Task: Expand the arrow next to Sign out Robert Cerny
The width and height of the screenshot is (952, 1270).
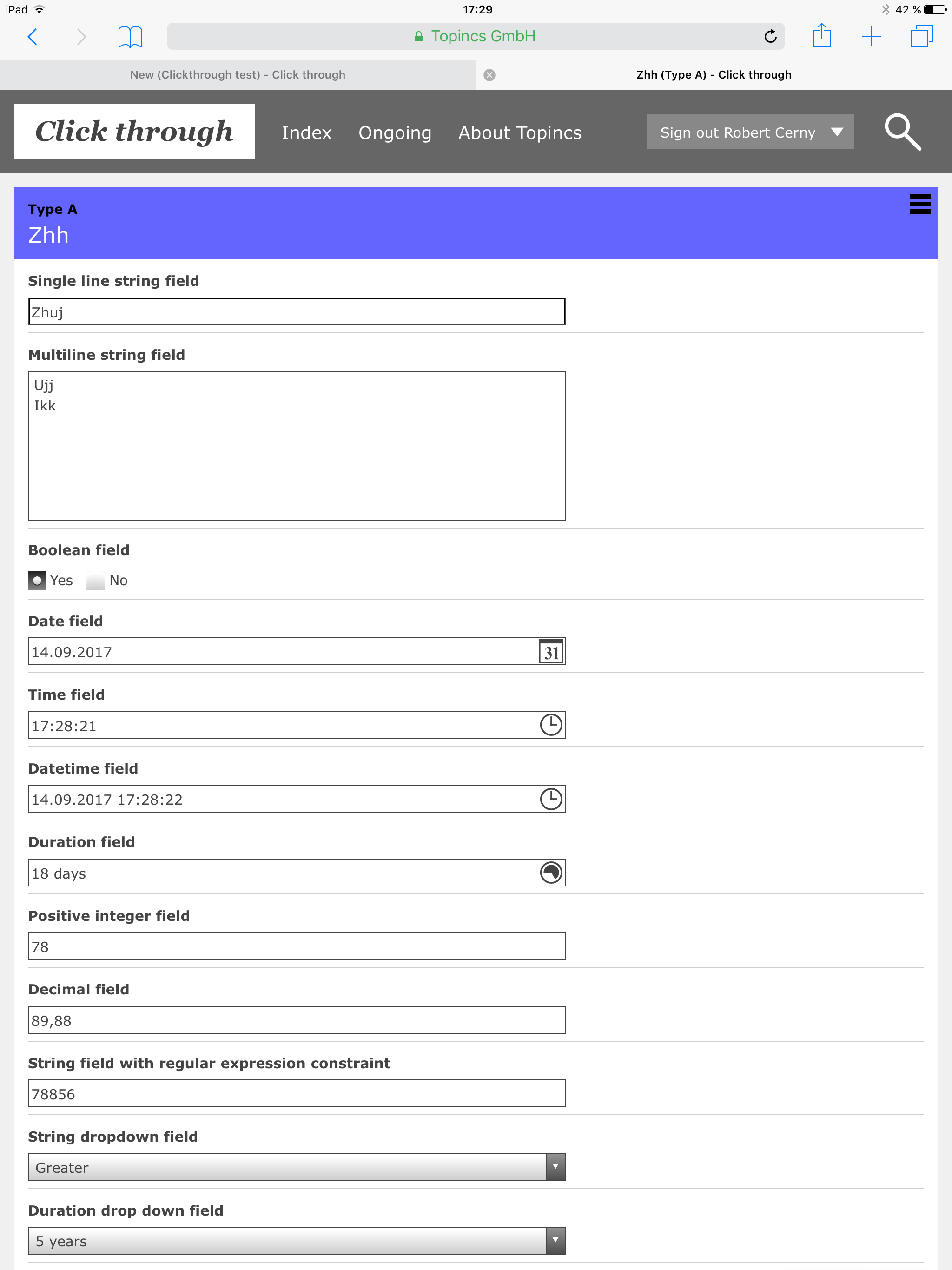Action: [837, 132]
